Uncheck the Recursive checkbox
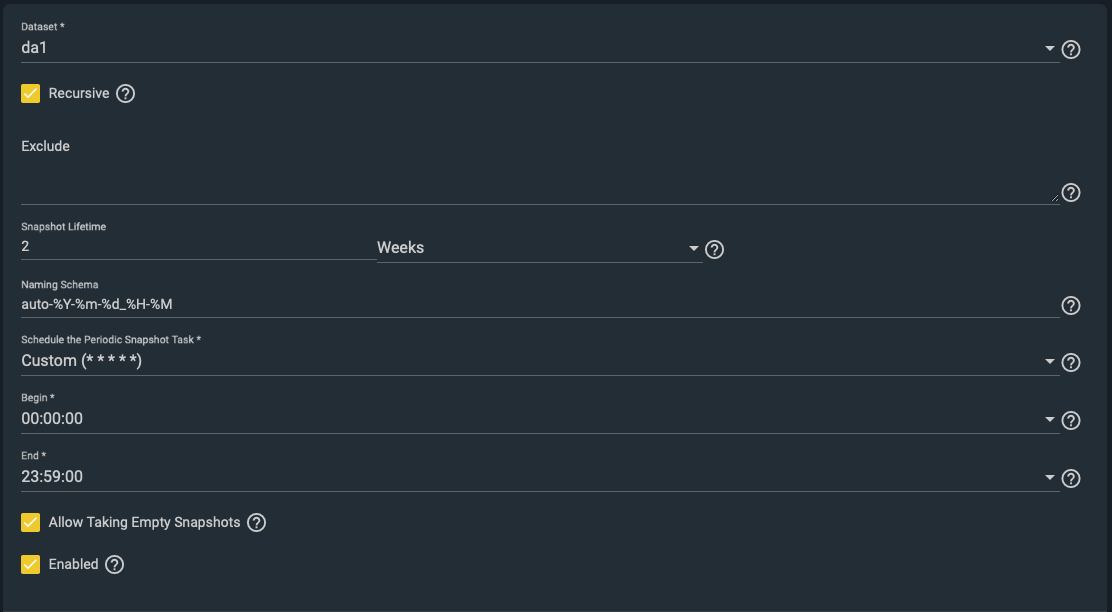The image size is (1112, 612). pos(31,94)
